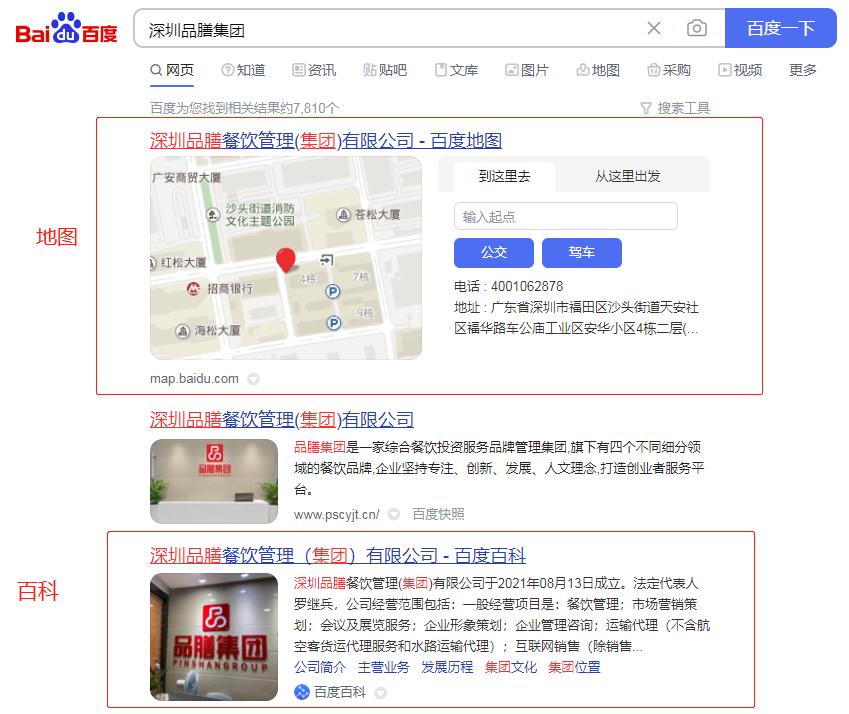The height and width of the screenshot is (714, 849).
Task: Select the red location pin on the map
Action: [x=287, y=258]
